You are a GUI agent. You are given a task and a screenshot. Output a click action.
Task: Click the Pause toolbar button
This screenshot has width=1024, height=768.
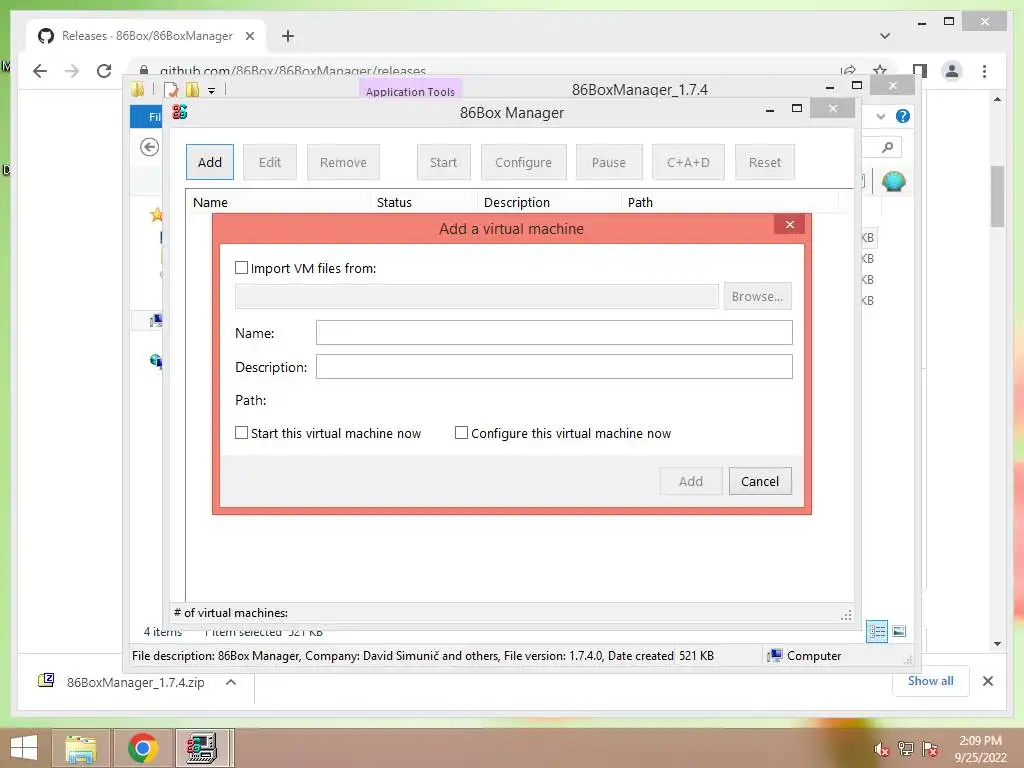pos(609,162)
